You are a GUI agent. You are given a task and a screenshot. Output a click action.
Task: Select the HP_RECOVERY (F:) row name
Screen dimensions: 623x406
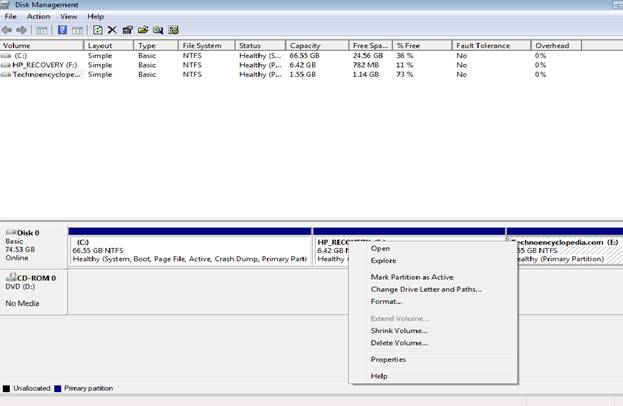pos(44,65)
